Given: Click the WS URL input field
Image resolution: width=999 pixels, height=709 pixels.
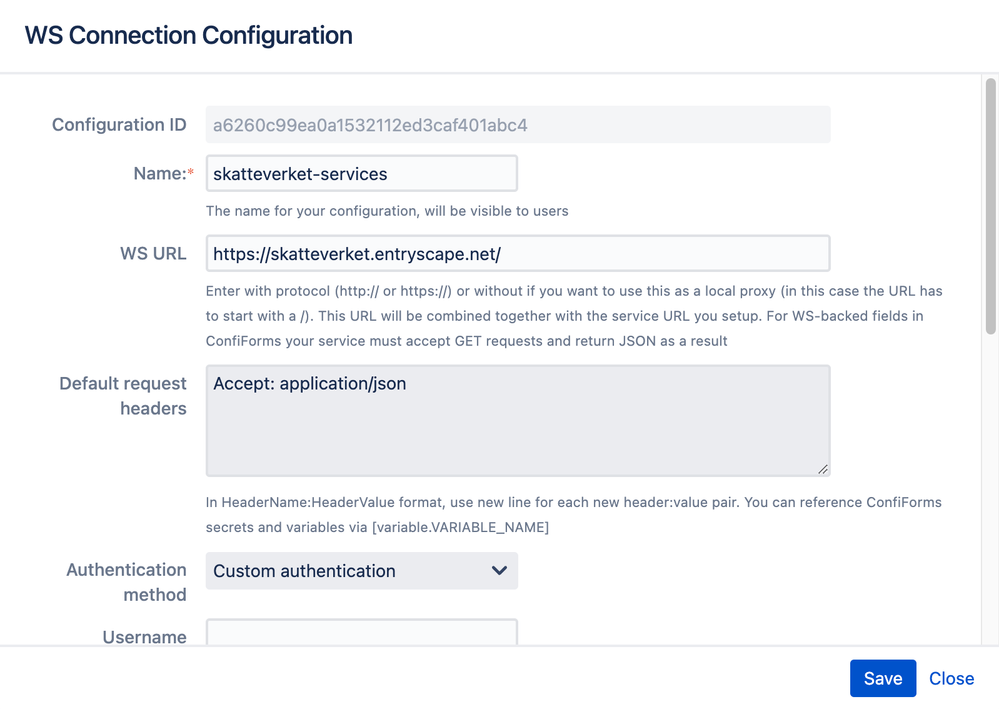Looking at the screenshot, I should click(x=517, y=253).
